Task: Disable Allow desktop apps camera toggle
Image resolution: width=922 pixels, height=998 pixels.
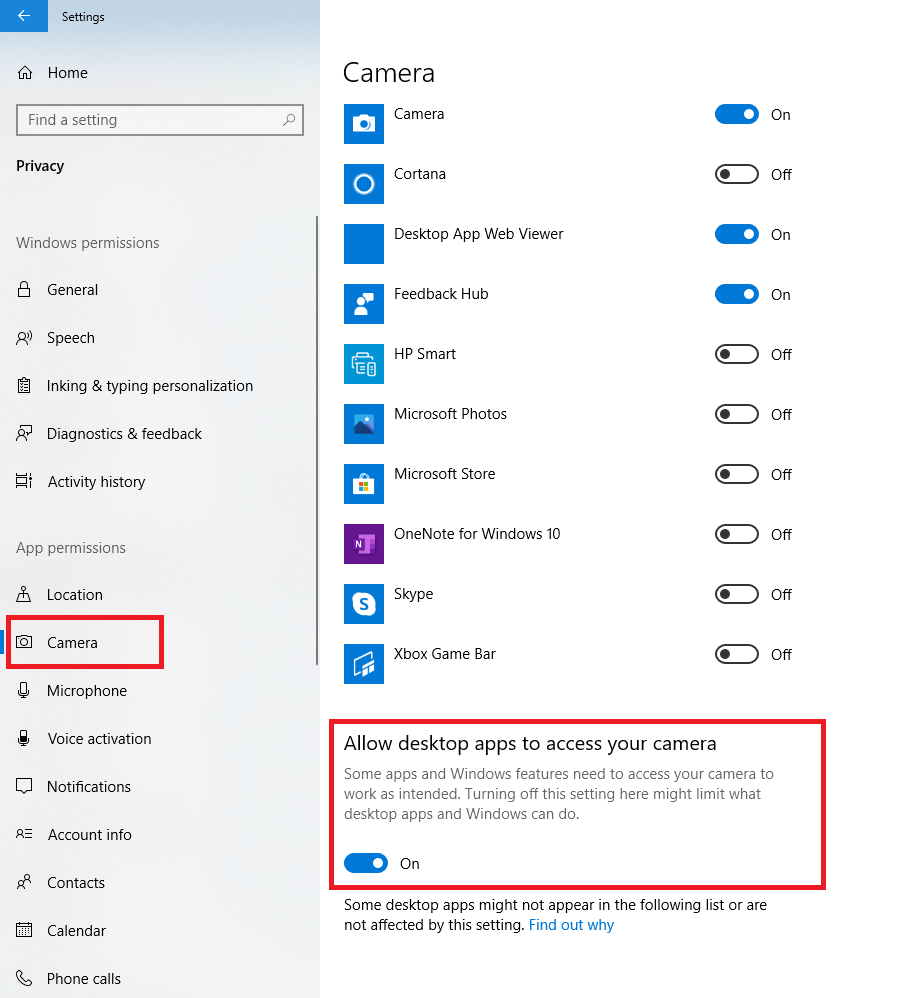Action: point(366,863)
